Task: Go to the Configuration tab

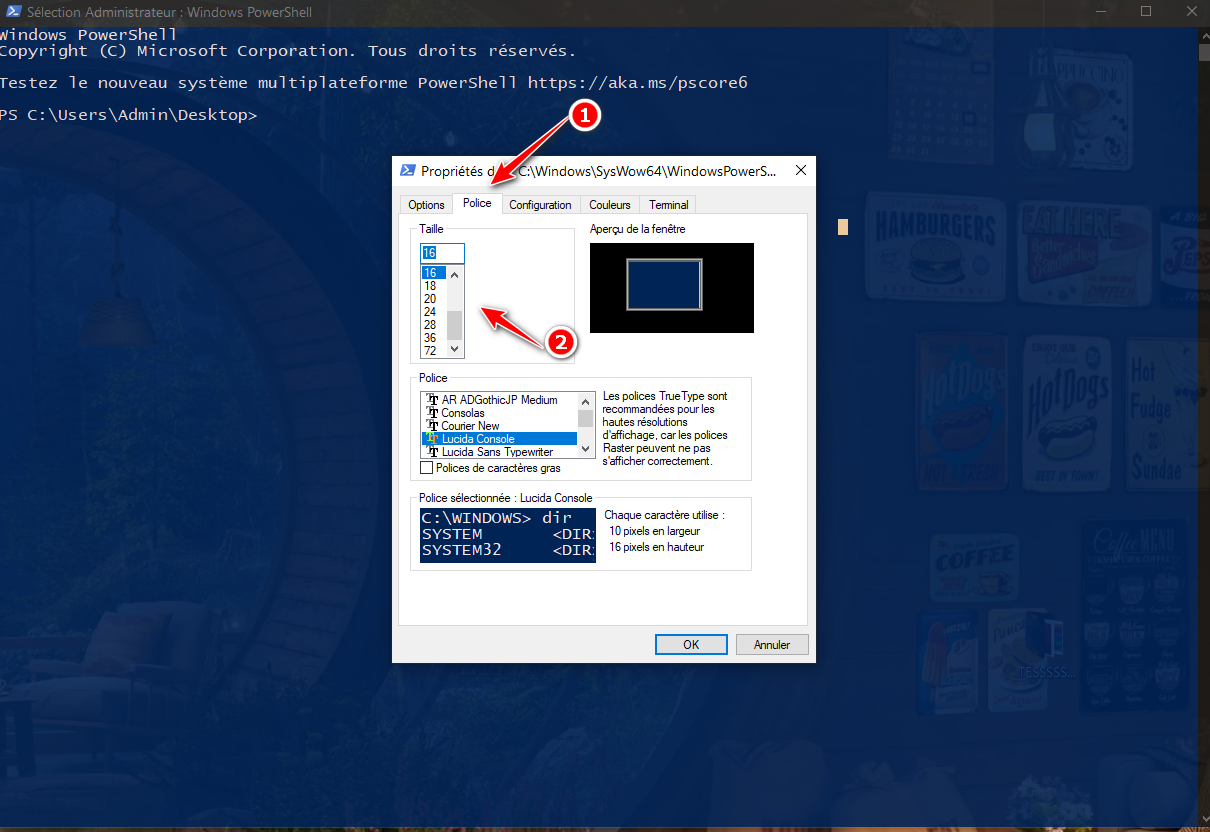Action: click(x=540, y=205)
